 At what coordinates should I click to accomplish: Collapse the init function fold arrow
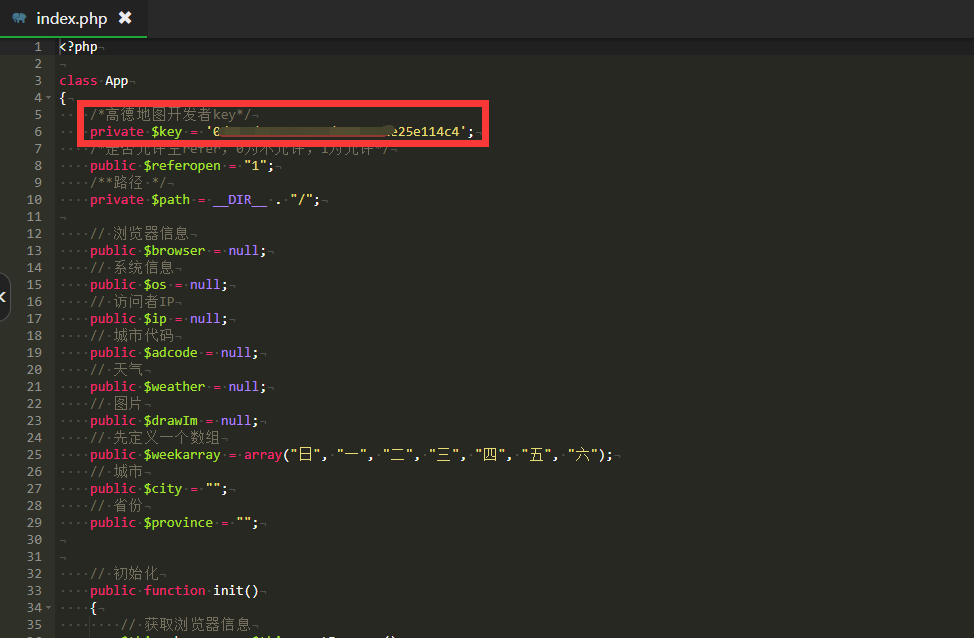50,608
